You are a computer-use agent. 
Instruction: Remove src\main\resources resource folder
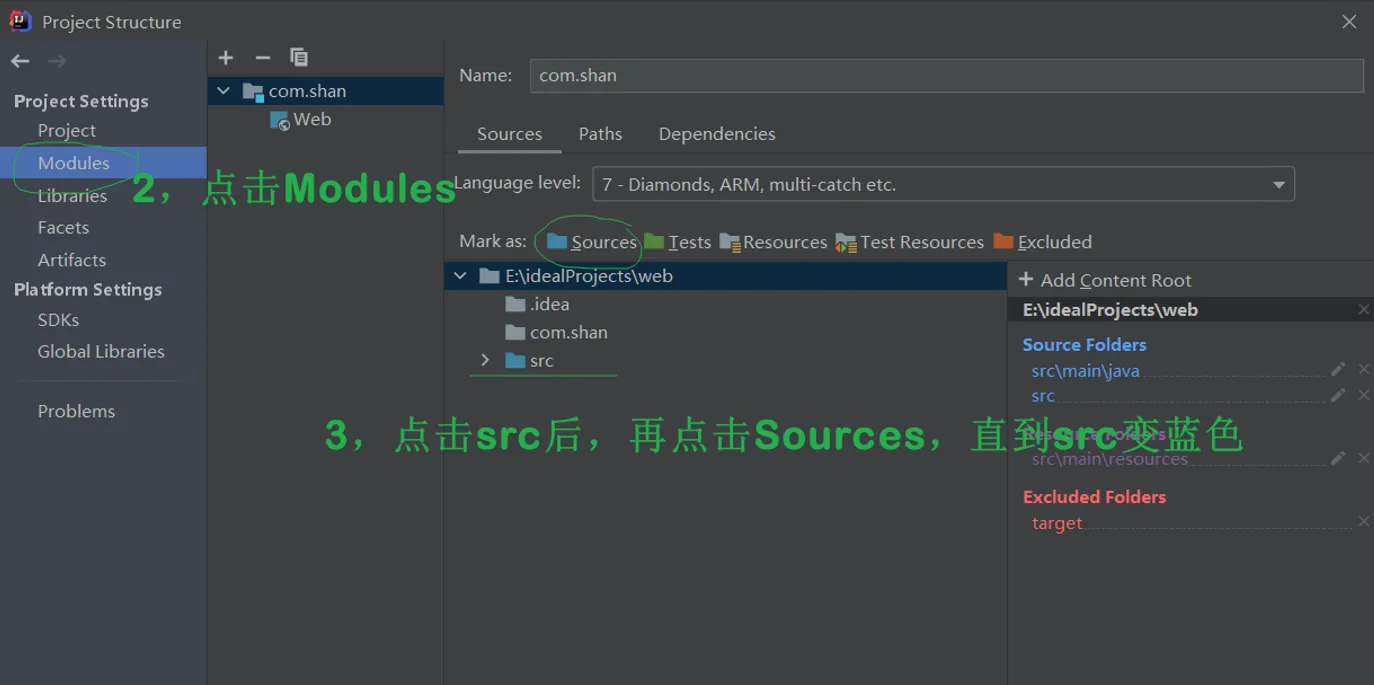1363,458
